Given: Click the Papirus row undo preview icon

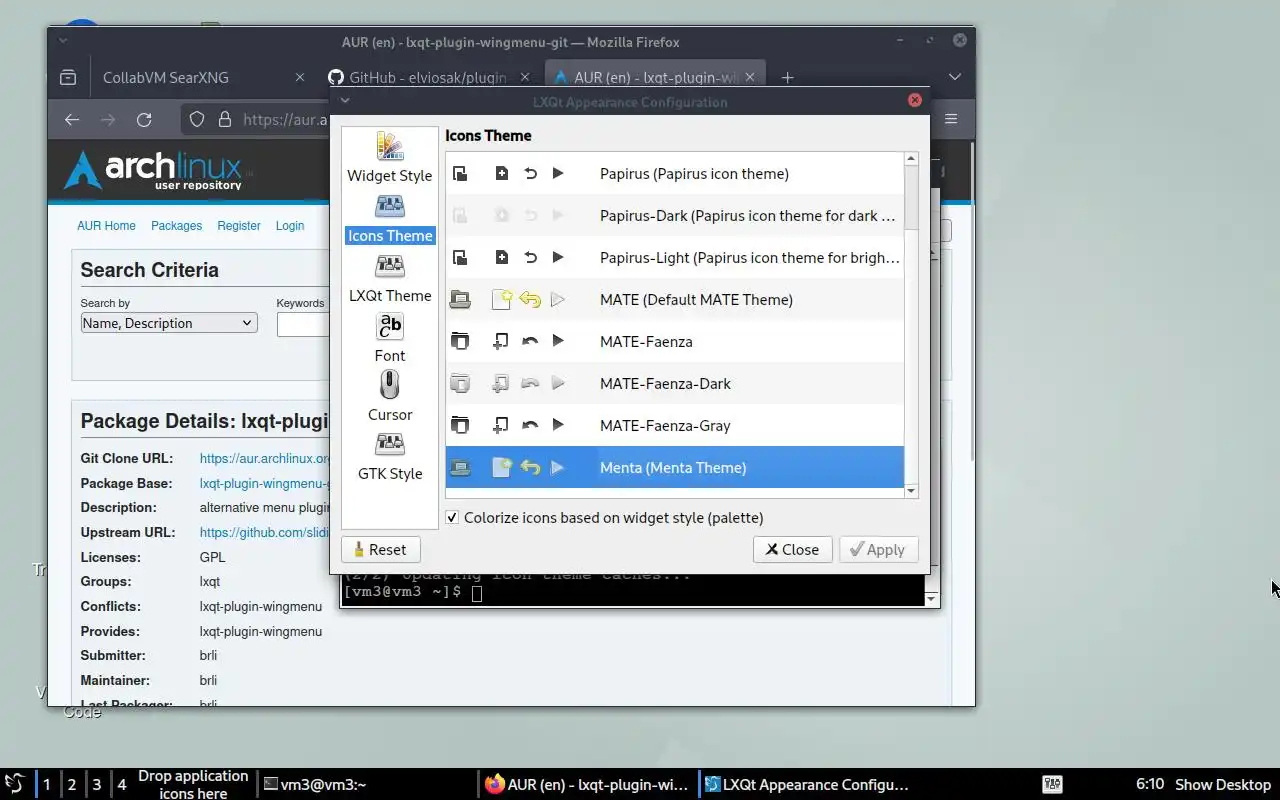Looking at the screenshot, I should [530, 173].
